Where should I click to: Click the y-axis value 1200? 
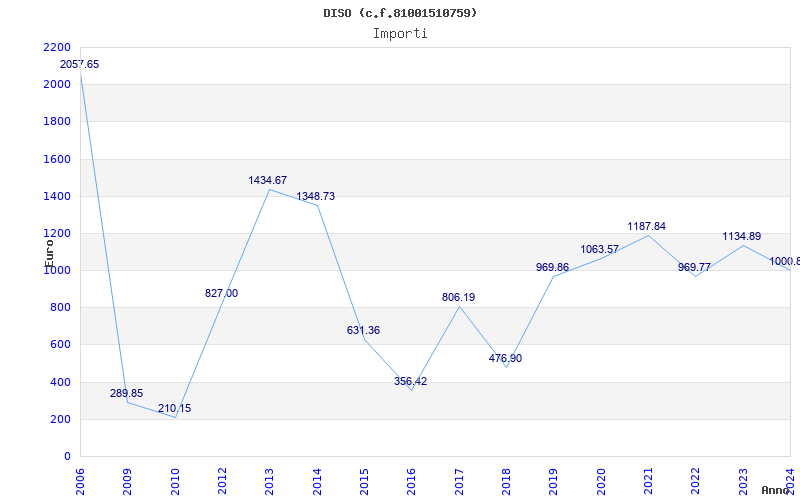pos(57,233)
